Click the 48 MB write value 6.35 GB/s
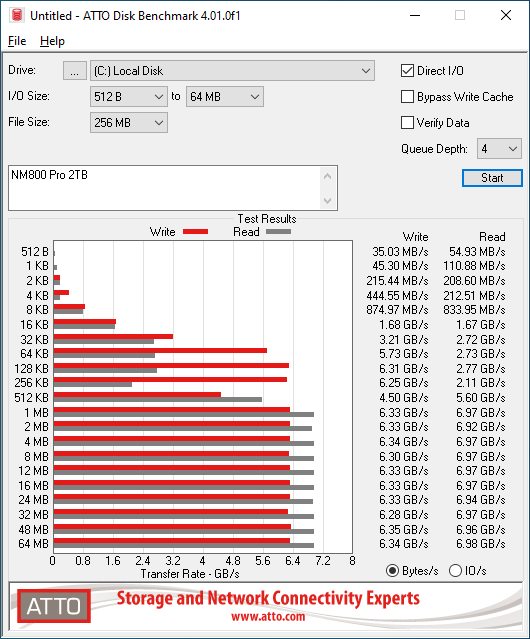530x639 pixels. 404,530
